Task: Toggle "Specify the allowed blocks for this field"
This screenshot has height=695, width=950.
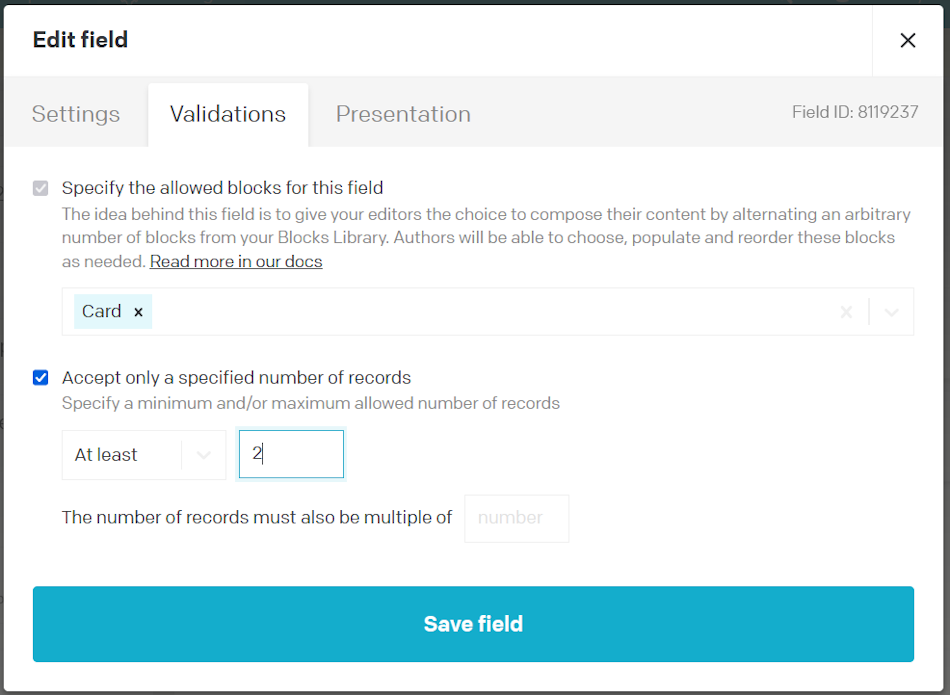Action: pos(41,188)
